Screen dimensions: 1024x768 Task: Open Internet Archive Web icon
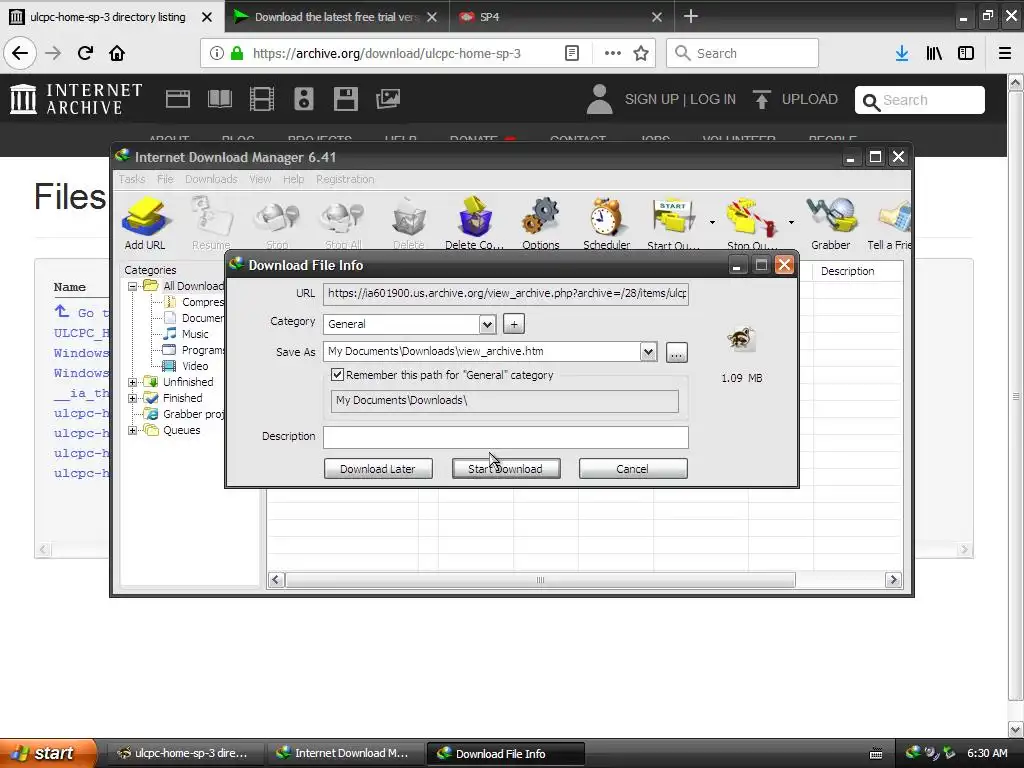[x=178, y=99]
